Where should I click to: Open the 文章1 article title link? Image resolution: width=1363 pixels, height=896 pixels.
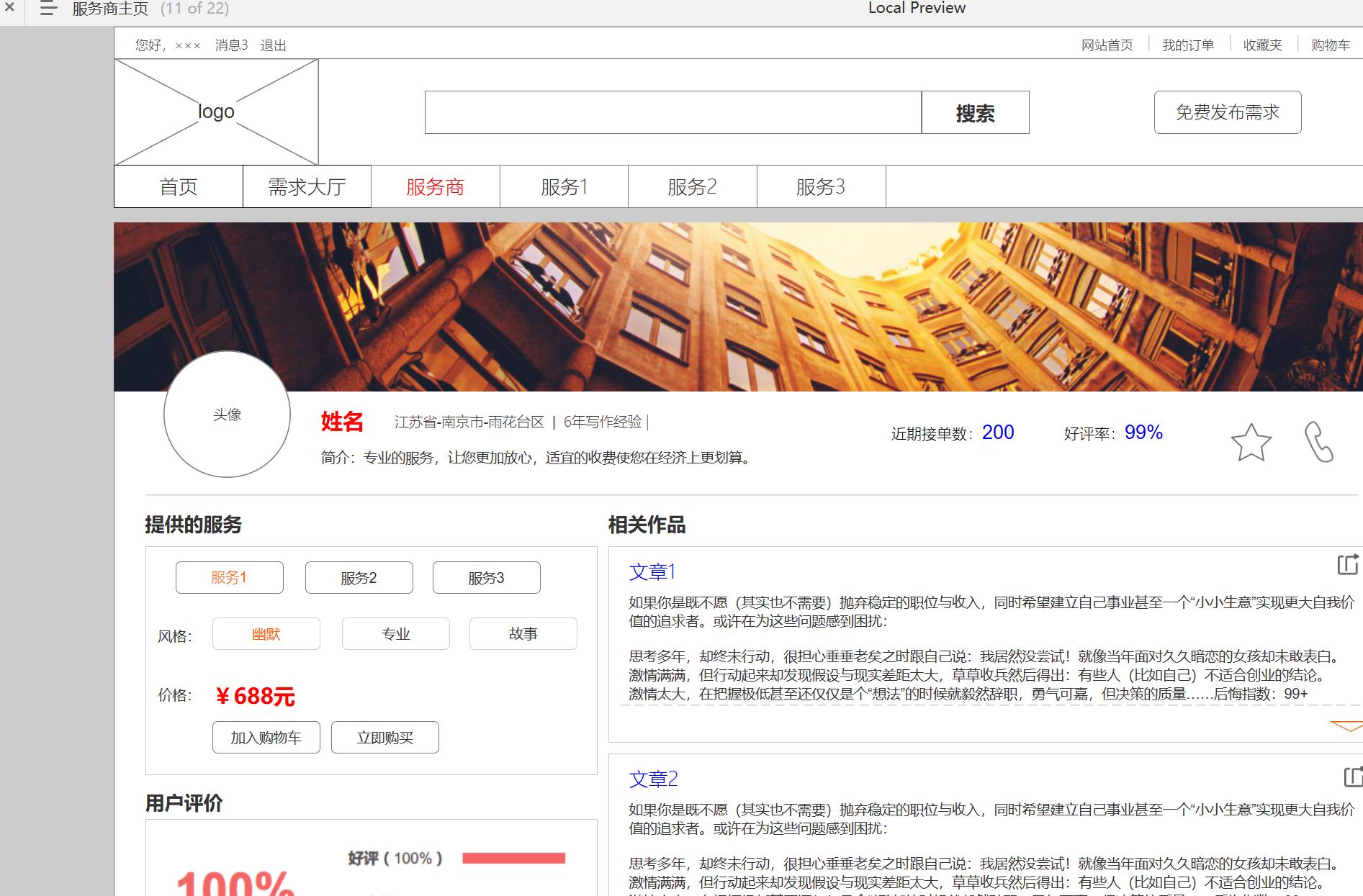[x=652, y=572]
